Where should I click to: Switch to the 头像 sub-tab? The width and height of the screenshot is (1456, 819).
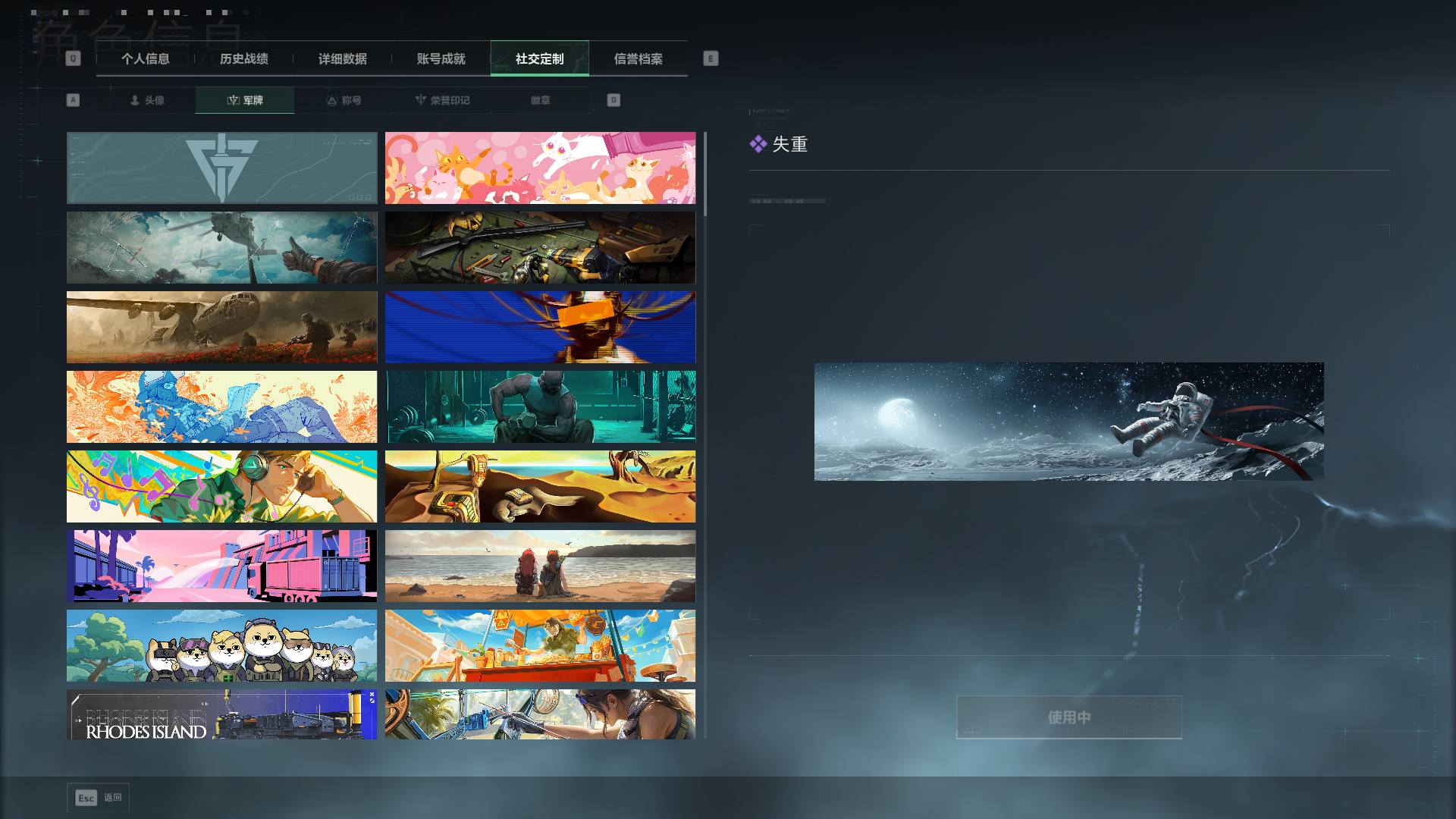pos(146,100)
